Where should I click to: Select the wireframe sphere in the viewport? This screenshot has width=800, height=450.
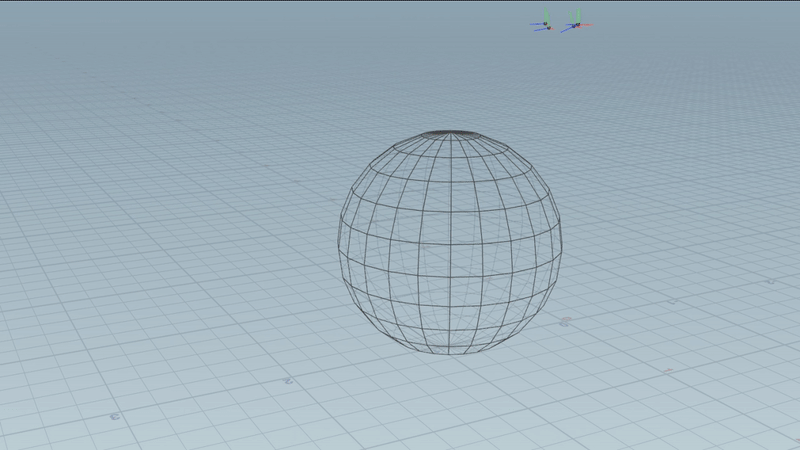coord(450,242)
